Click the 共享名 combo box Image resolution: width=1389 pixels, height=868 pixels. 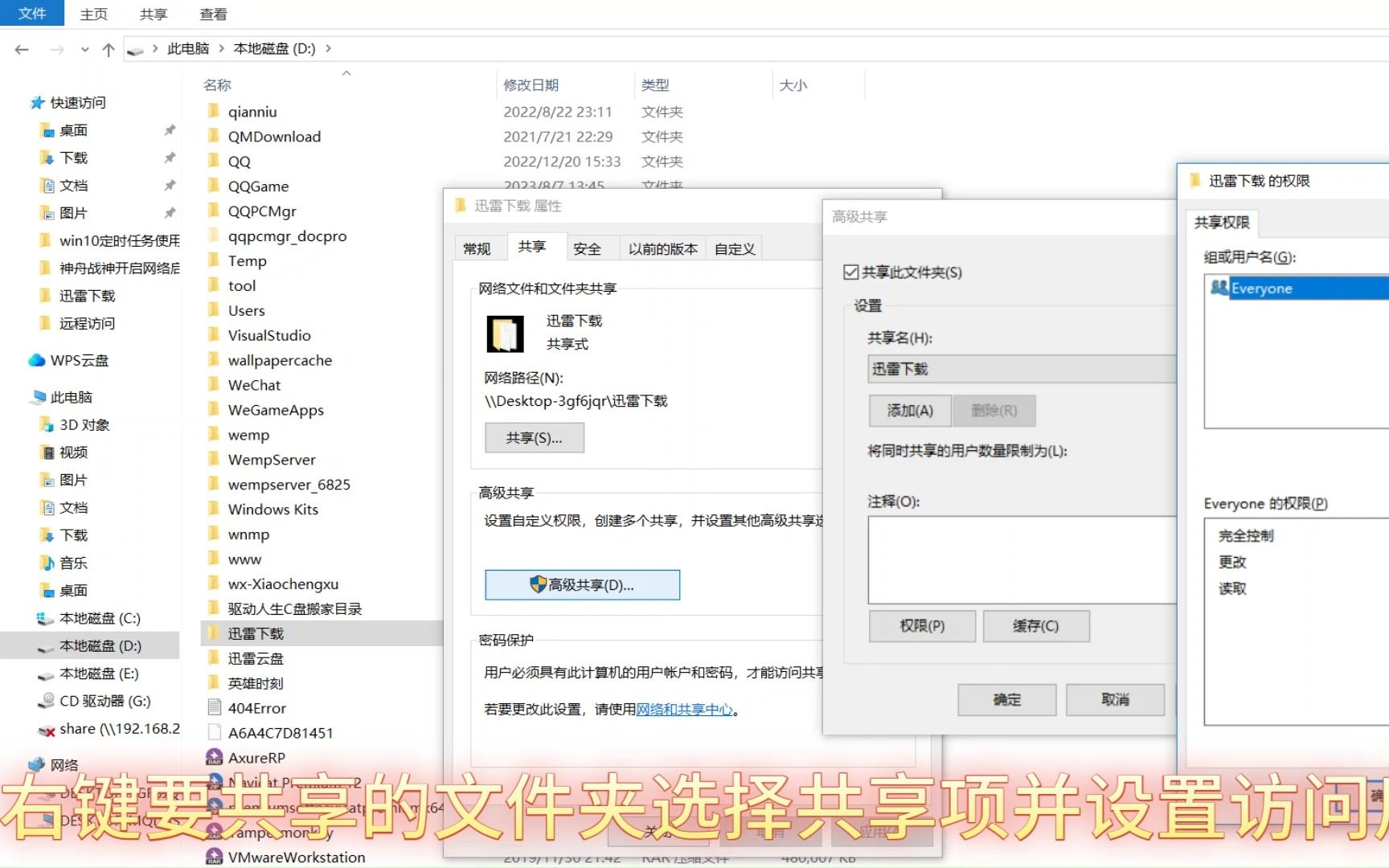click(x=1022, y=369)
